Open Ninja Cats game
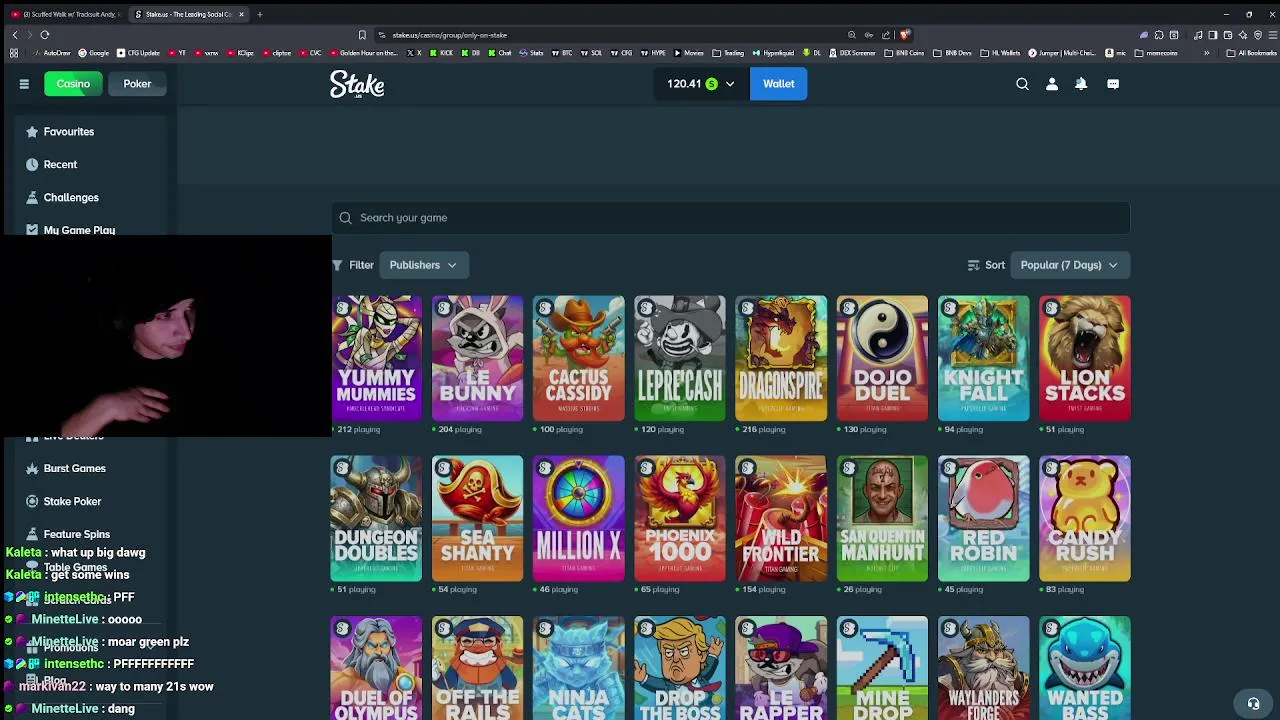The height and width of the screenshot is (720, 1280). 578,668
